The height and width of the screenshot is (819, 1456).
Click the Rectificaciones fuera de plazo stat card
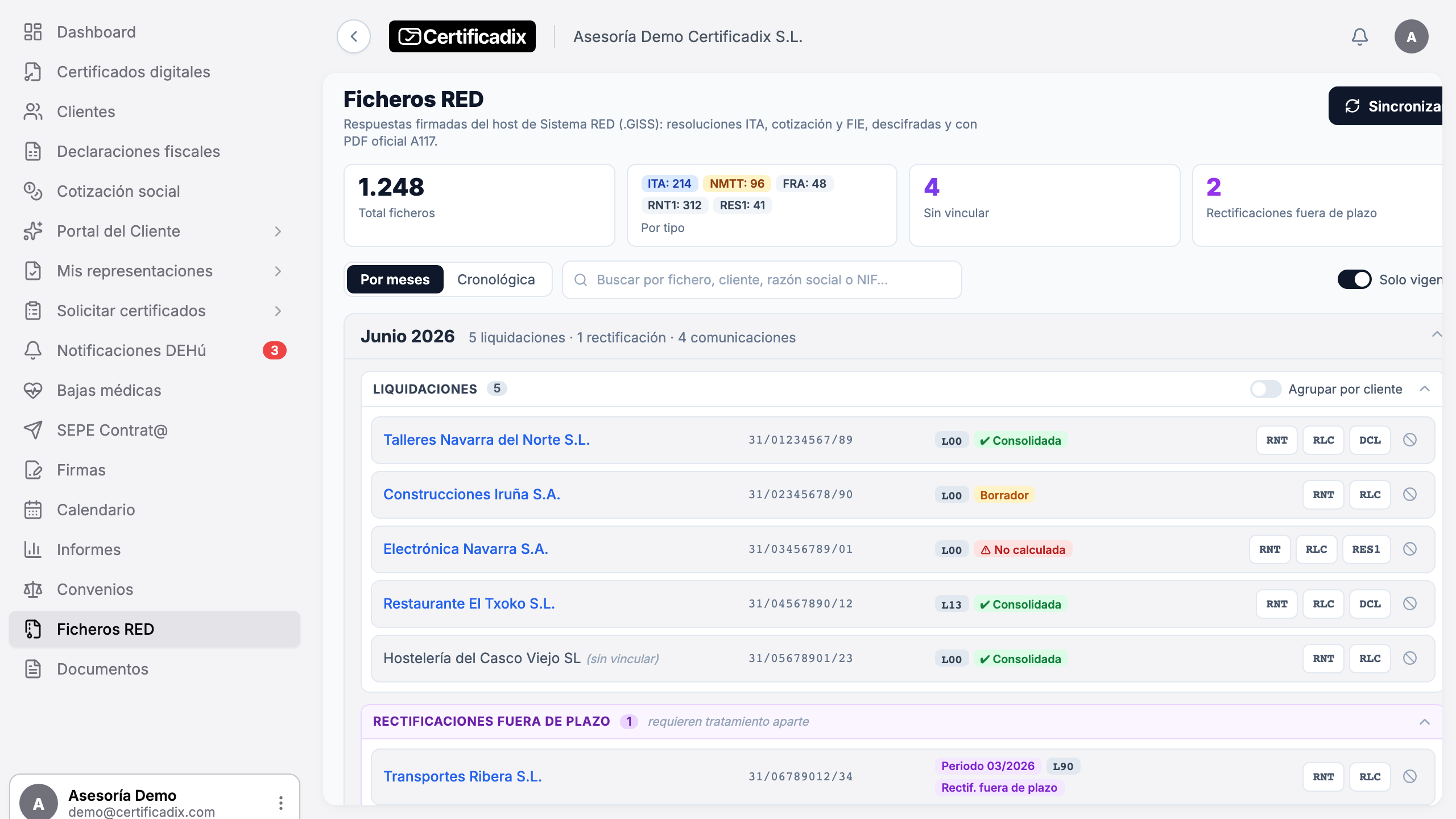(1318, 205)
